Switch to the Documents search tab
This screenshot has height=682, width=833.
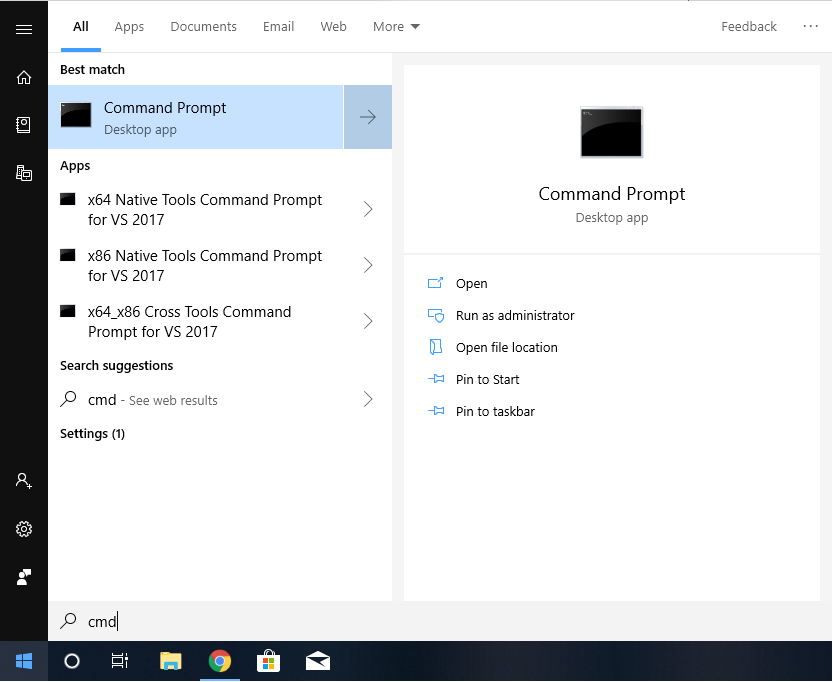[x=203, y=27]
